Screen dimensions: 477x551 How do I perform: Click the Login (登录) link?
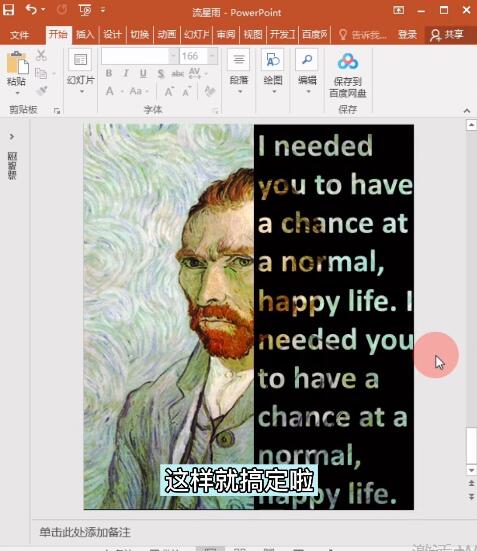click(407, 34)
